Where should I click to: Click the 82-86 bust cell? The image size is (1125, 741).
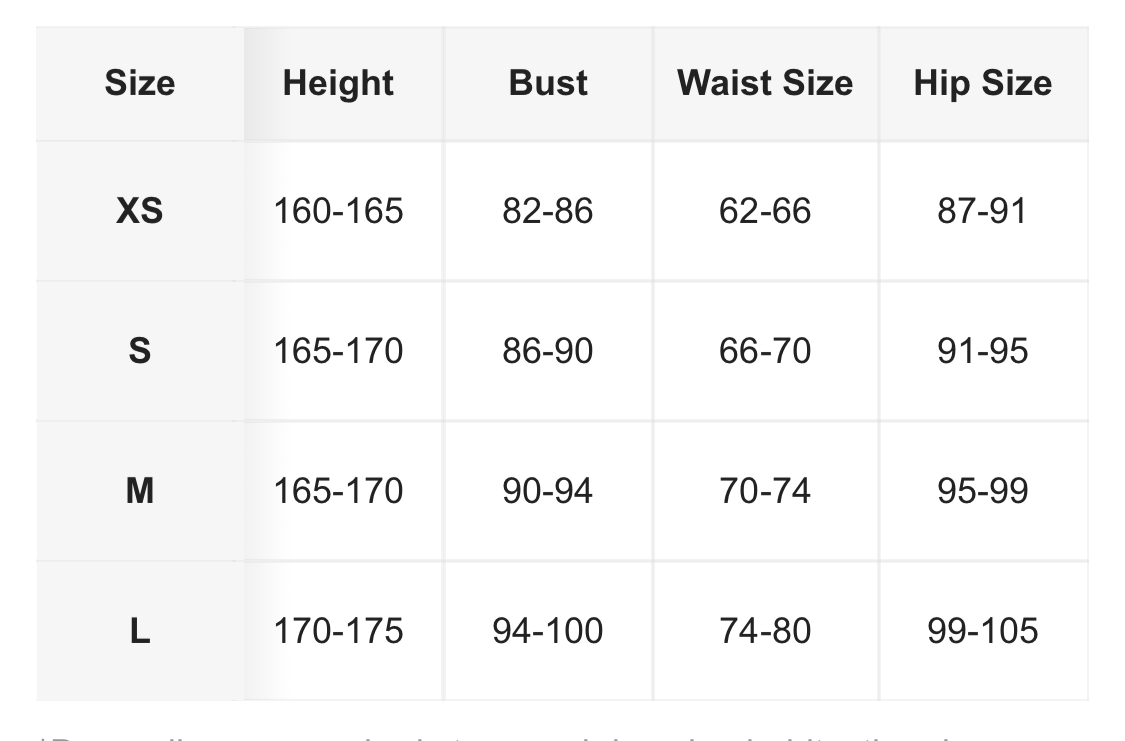click(x=548, y=211)
